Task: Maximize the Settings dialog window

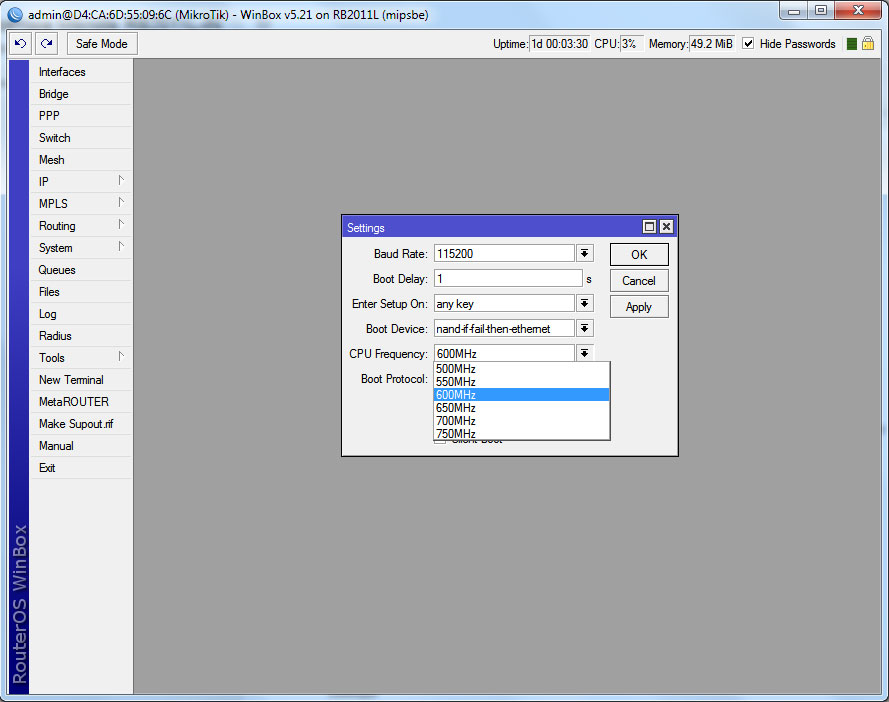Action: 649,227
